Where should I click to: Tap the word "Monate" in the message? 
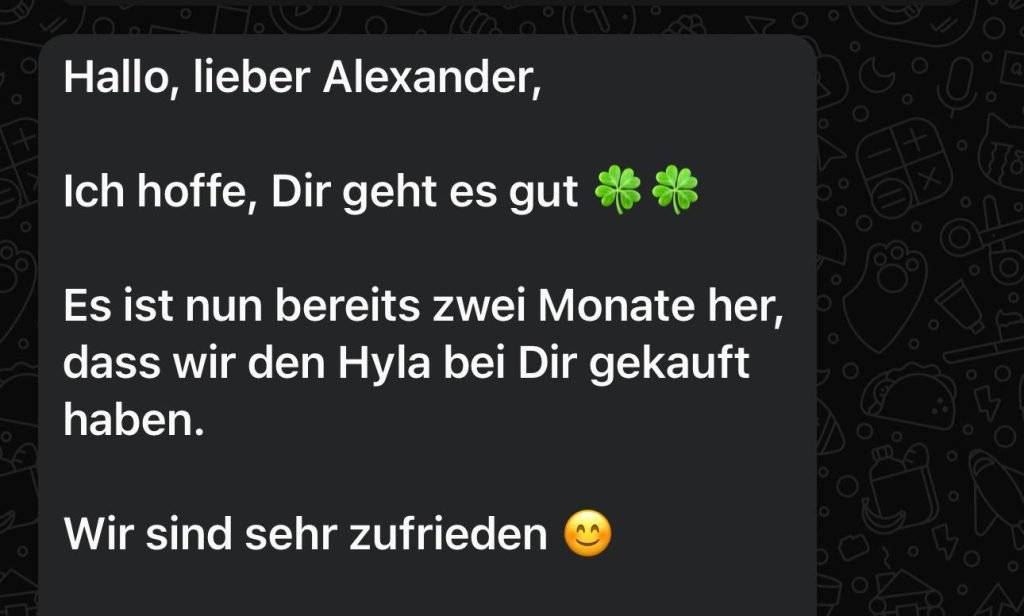click(616, 306)
